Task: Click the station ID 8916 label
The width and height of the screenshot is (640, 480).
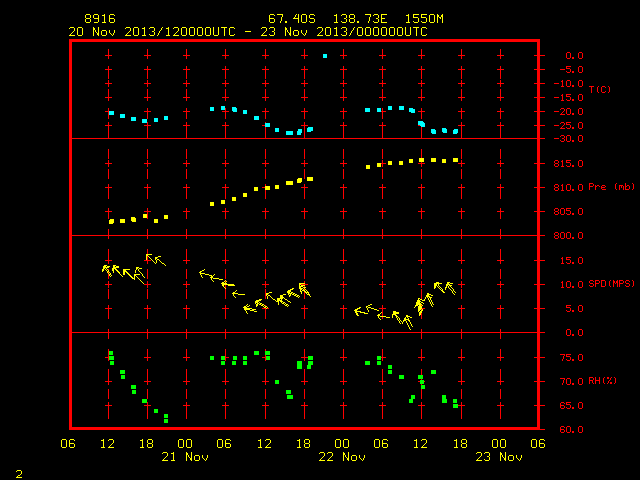Action: [x=100, y=19]
